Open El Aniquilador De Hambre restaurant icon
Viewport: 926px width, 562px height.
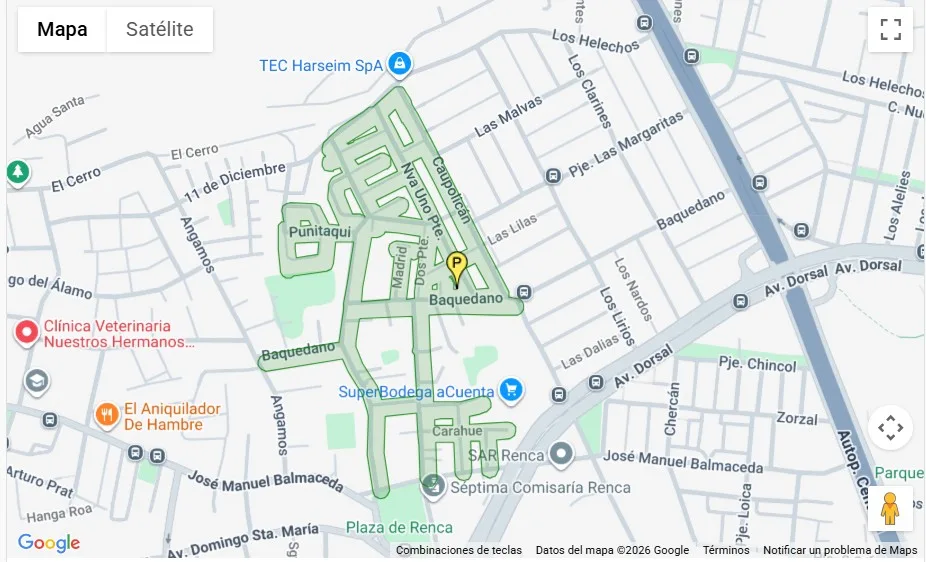click(x=107, y=415)
